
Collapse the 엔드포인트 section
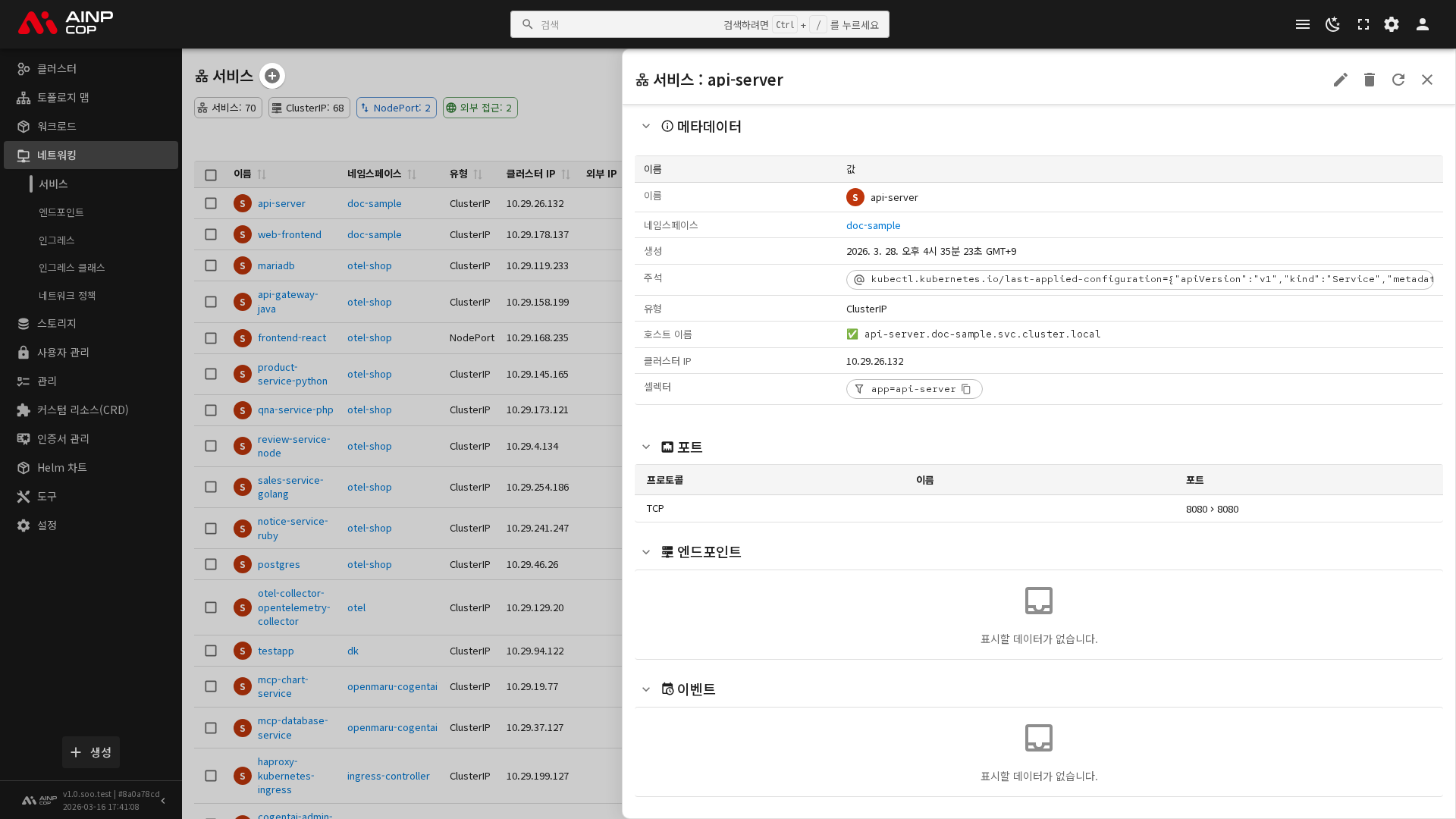(x=645, y=552)
